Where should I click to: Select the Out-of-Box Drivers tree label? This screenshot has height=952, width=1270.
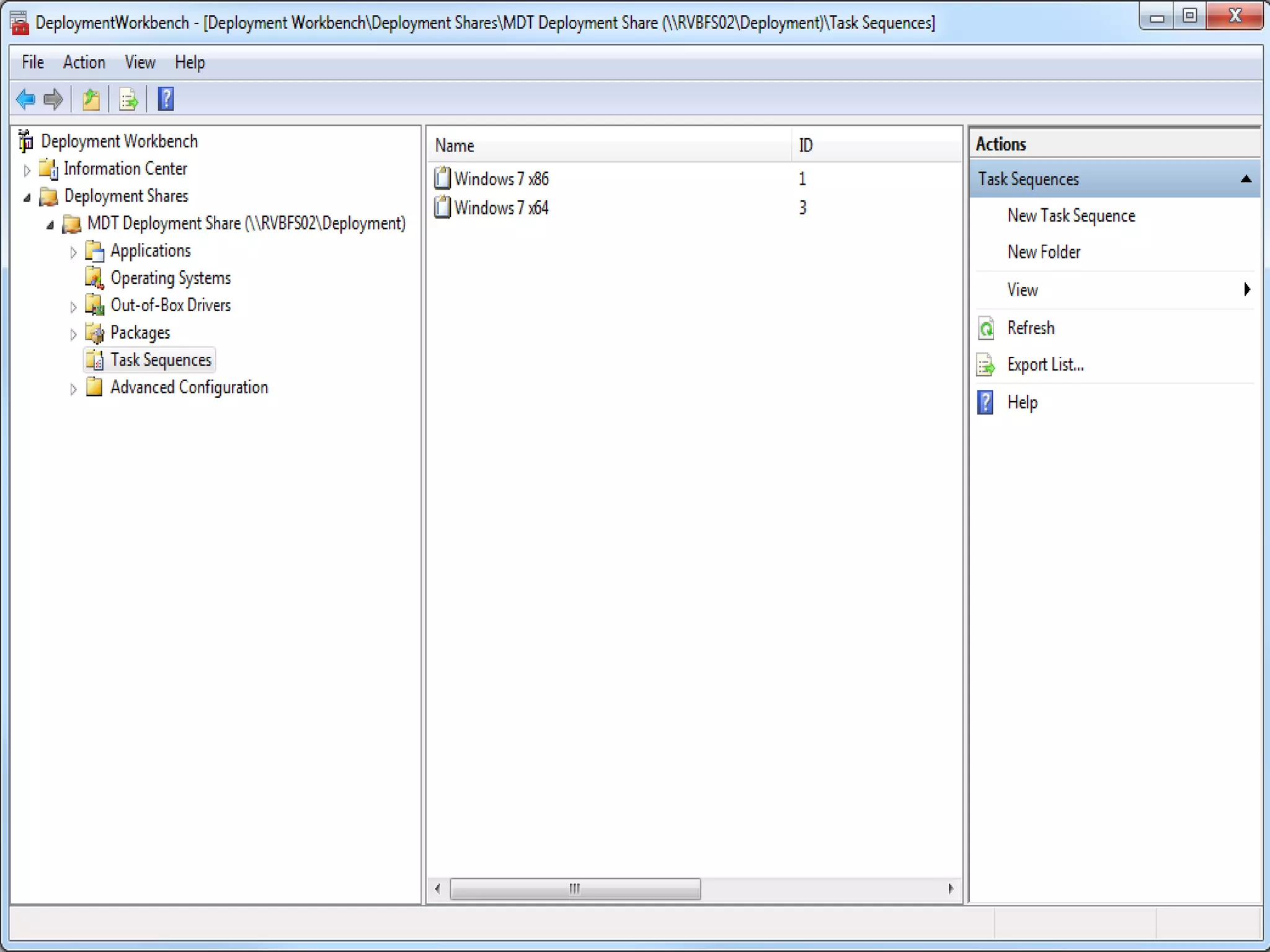pos(171,306)
